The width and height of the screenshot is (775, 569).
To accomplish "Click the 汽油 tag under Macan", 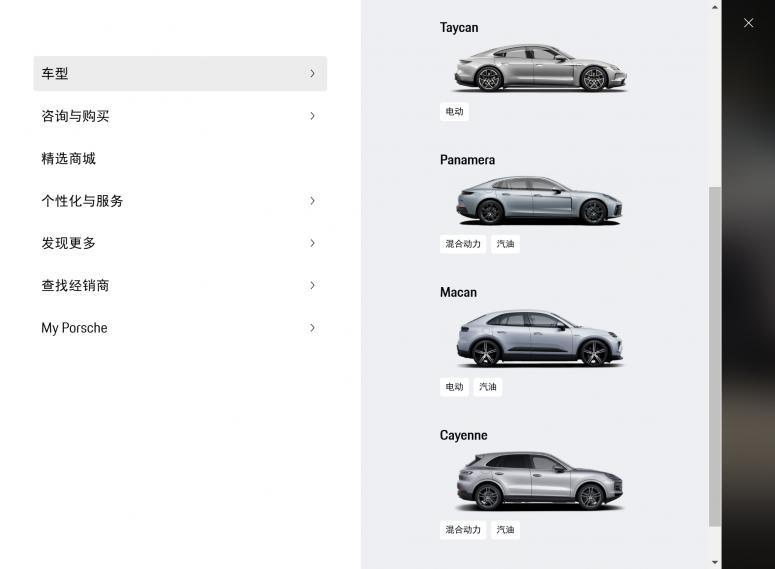I will click(x=487, y=387).
